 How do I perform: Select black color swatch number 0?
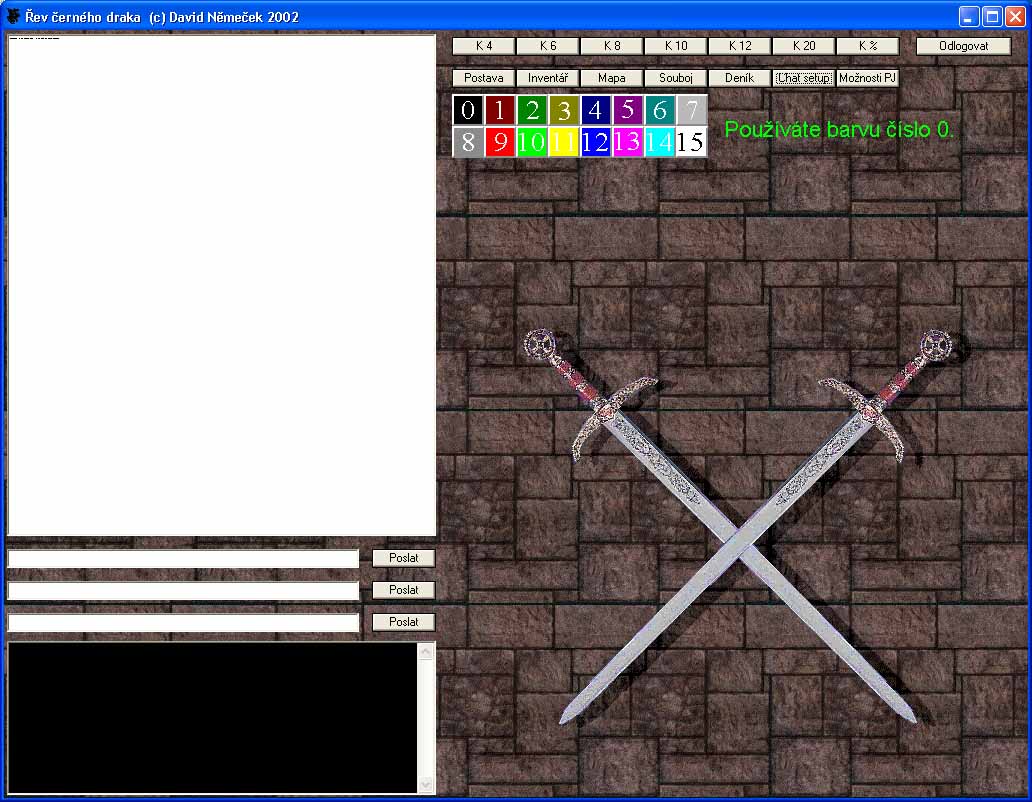click(x=468, y=110)
